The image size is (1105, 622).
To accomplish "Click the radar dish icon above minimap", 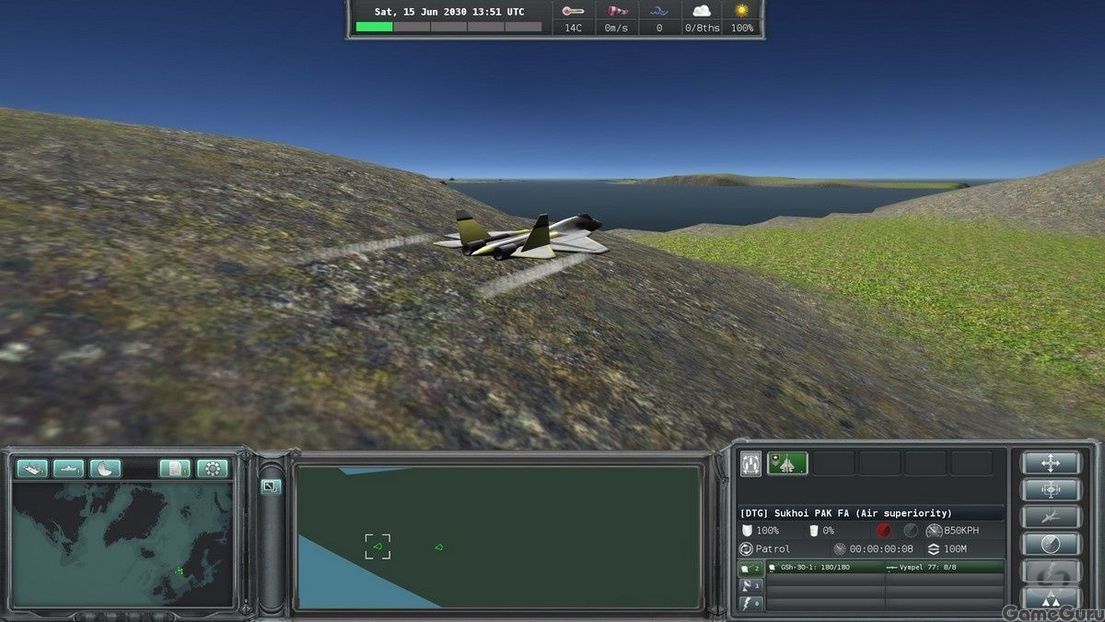I will pyautogui.click(x=105, y=468).
